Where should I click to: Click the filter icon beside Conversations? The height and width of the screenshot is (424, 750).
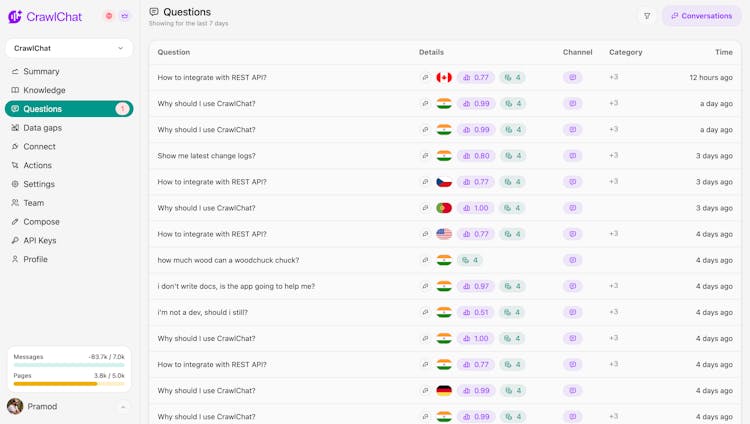tap(647, 16)
